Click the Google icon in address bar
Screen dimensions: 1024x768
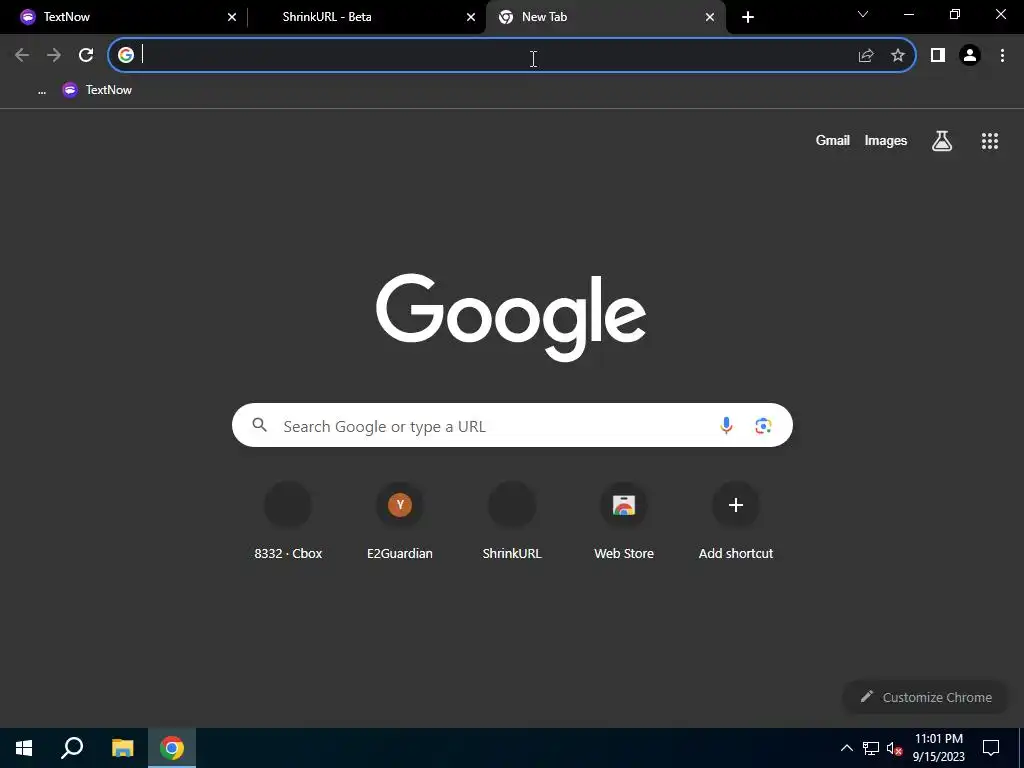point(126,55)
